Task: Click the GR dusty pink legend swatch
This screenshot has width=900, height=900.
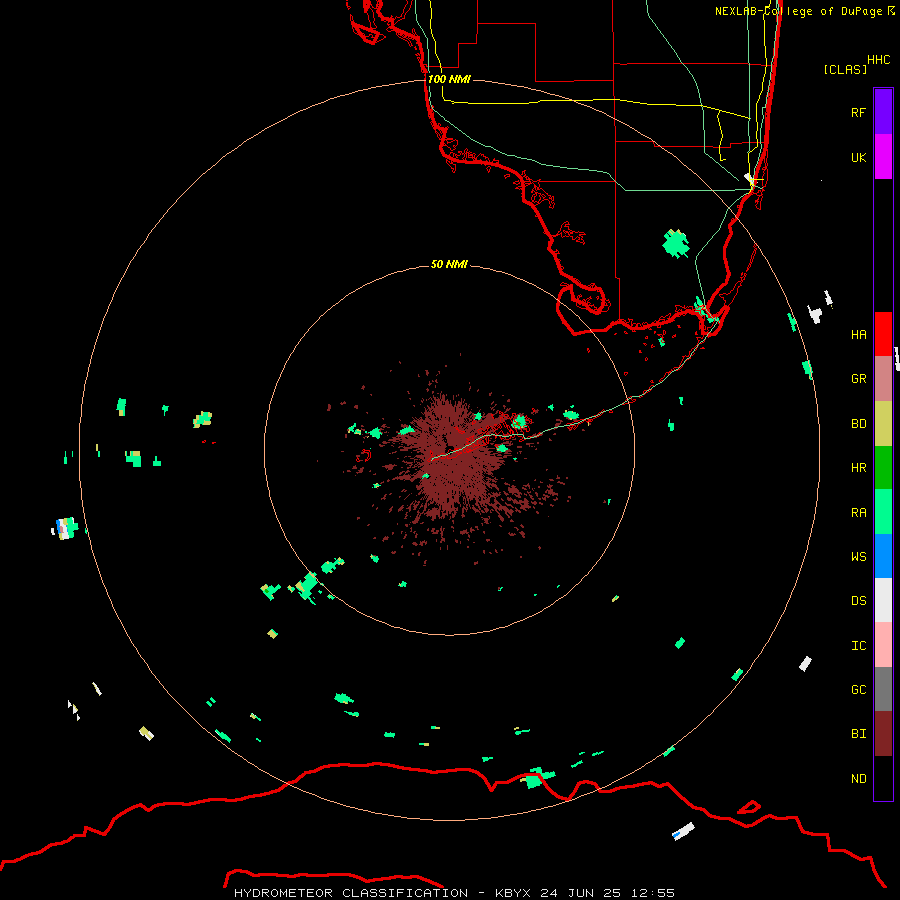Action: click(x=883, y=378)
